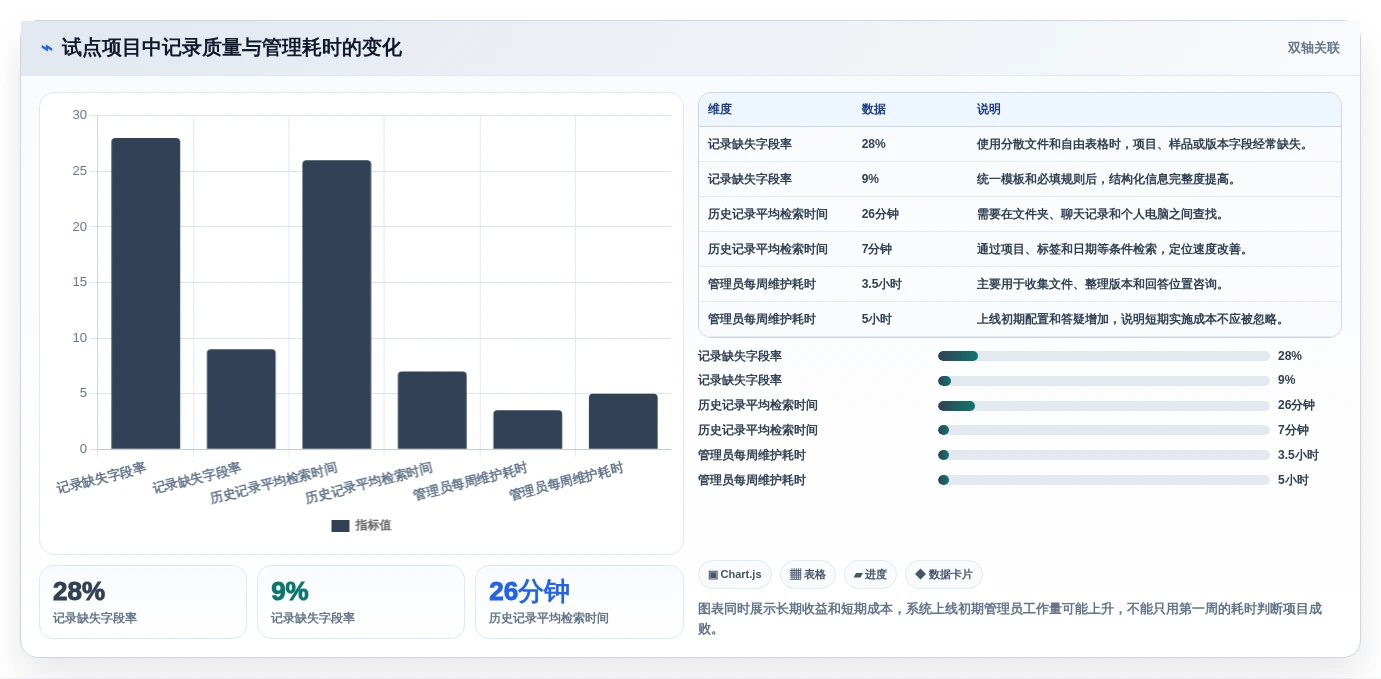Click the progress bar labeled 3.5小时
This screenshot has height=679, width=1381.
(x=1104, y=455)
